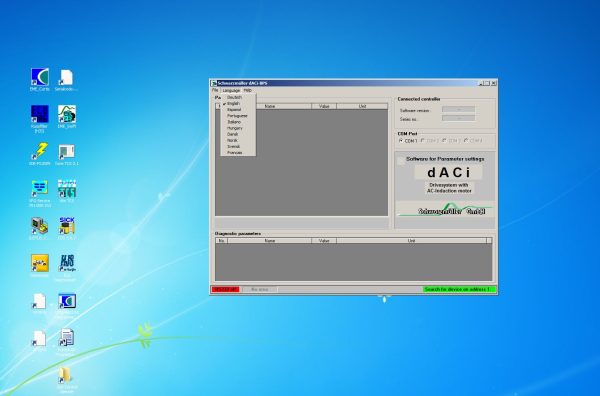
Task: Select the blank document shortcut in eighth row
Action: pyautogui.click(x=39, y=338)
